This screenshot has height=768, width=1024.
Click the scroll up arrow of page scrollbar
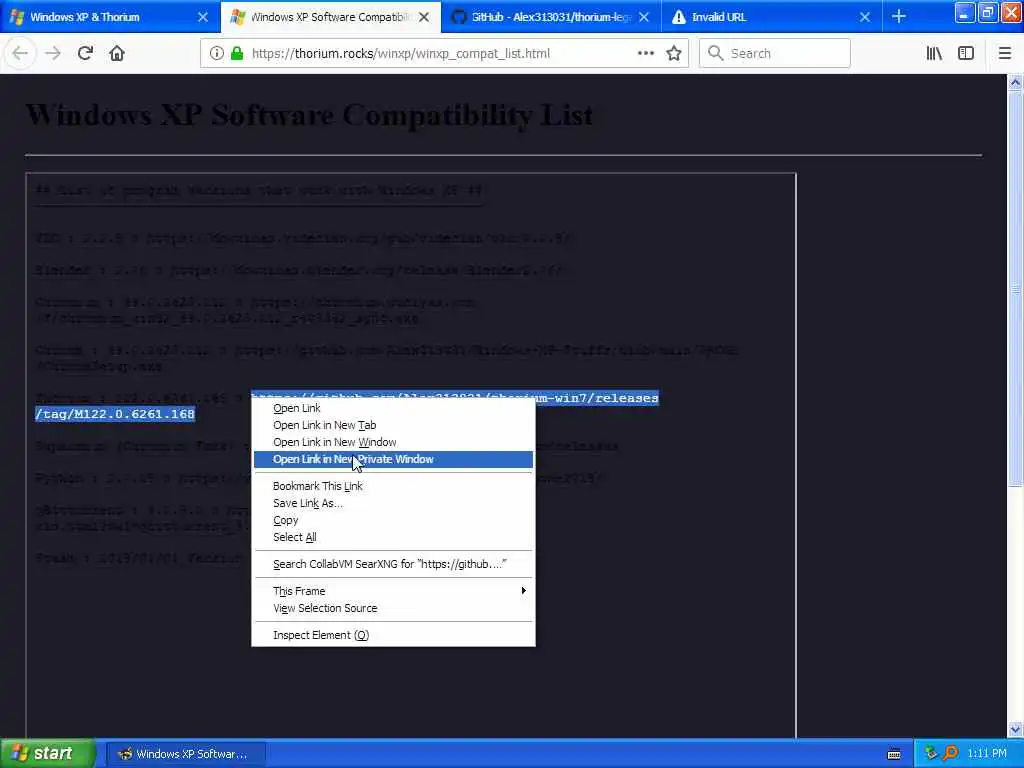[1015, 82]
